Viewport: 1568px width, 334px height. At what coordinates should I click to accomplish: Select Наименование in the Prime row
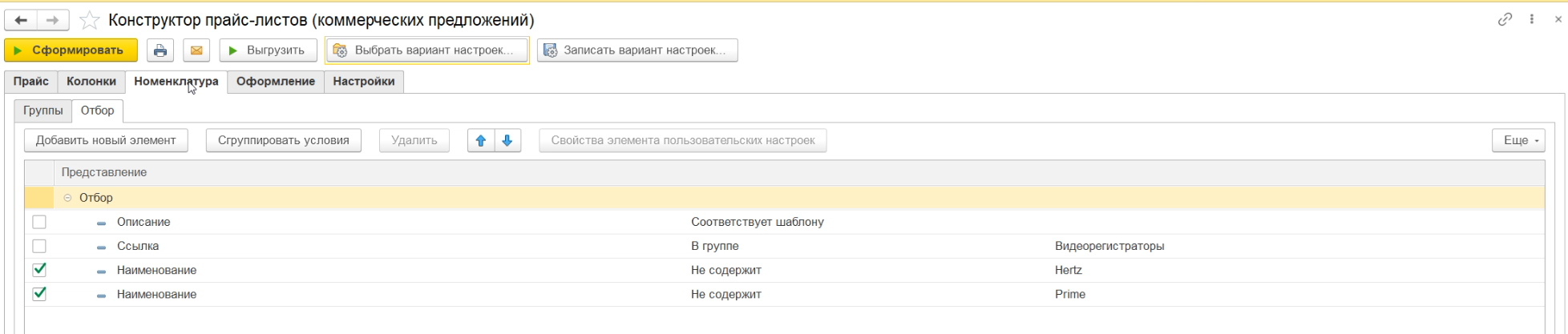(x=156, y=294)
